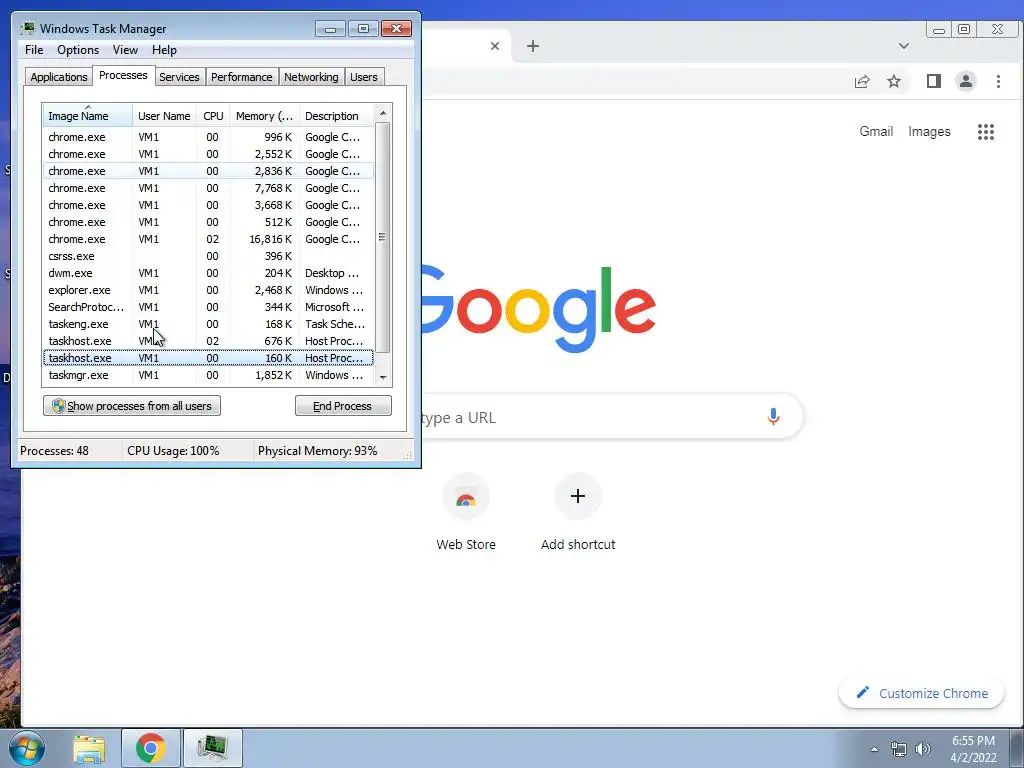
Task: Open the Help menu in Task Manager
Action: [x=164, y=50]
